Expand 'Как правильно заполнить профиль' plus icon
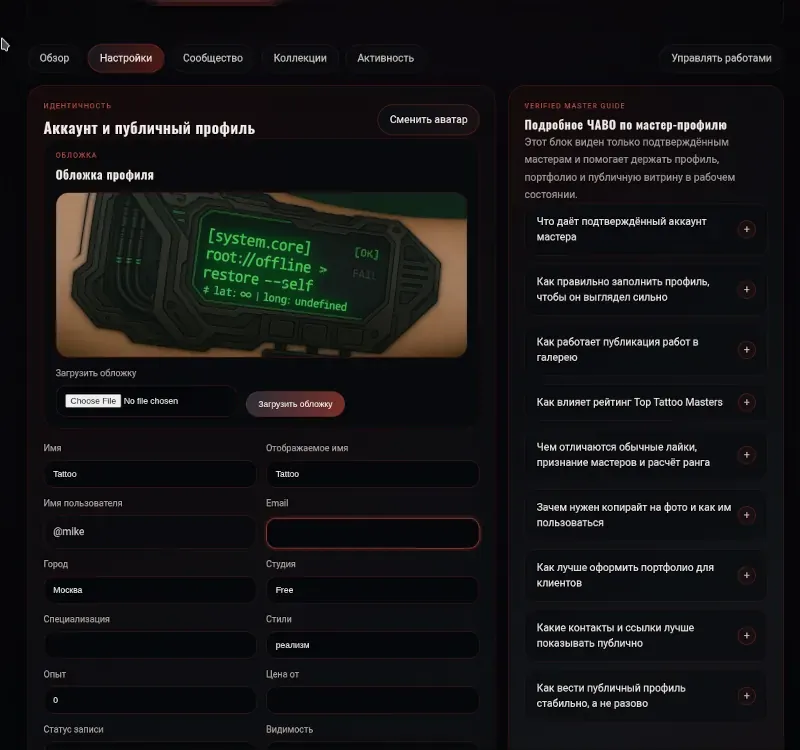 pos(746,289)
